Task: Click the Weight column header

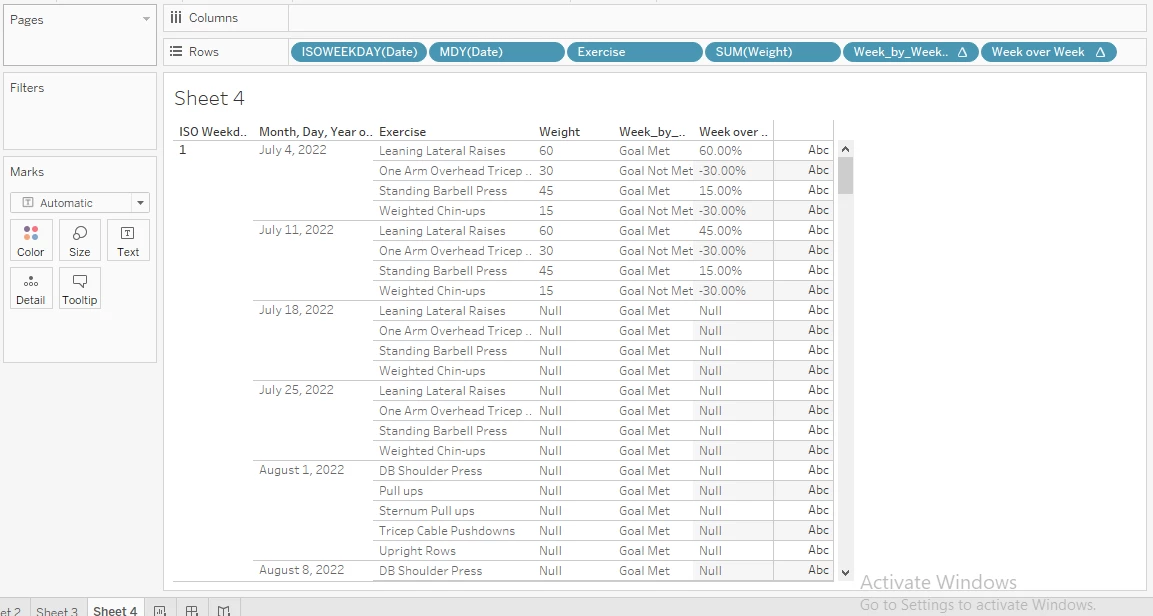Action: [x=559, y=131]
